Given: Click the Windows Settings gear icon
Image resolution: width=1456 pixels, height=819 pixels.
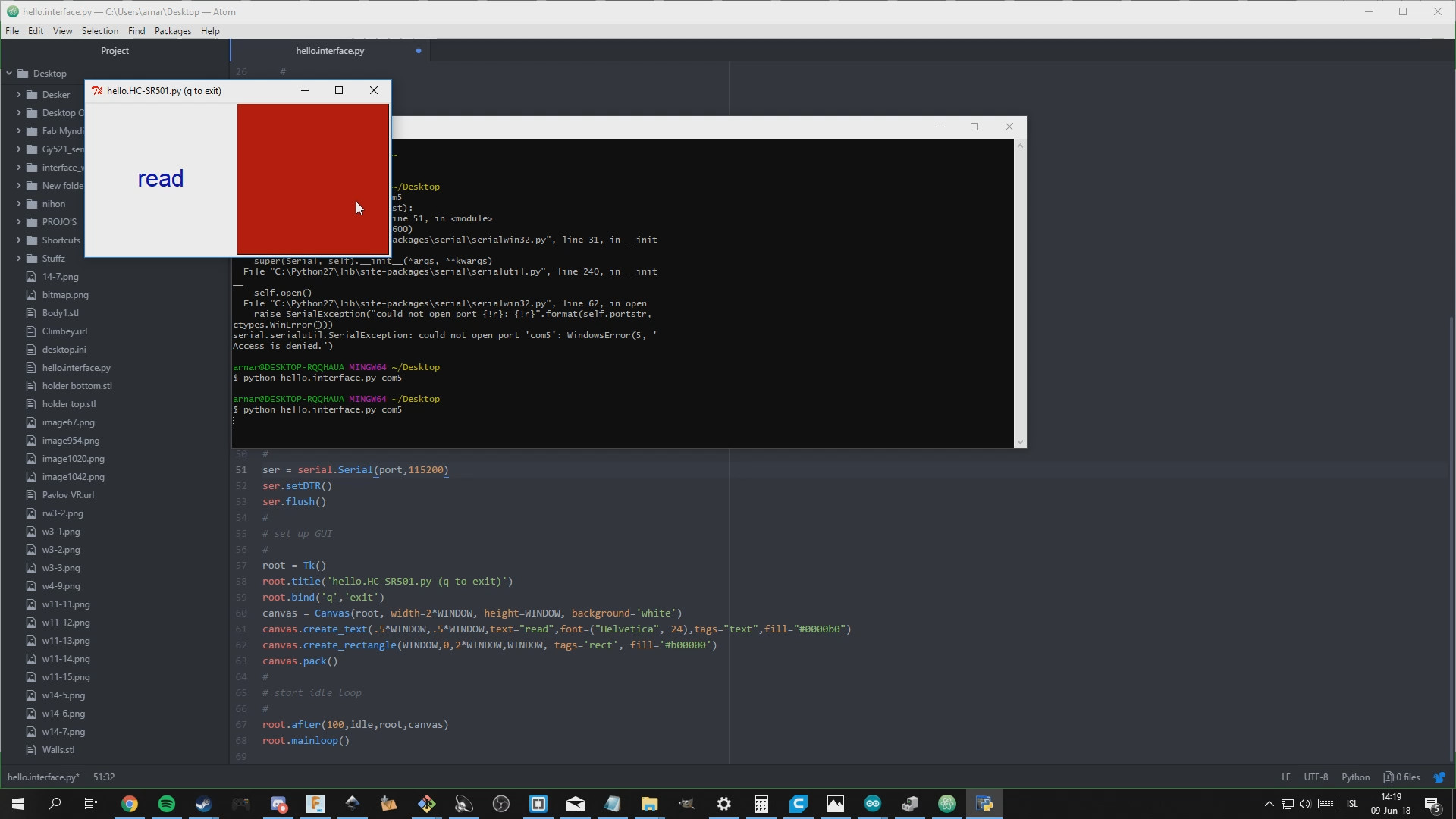Looking at the screenshot, I should (724, 804).
